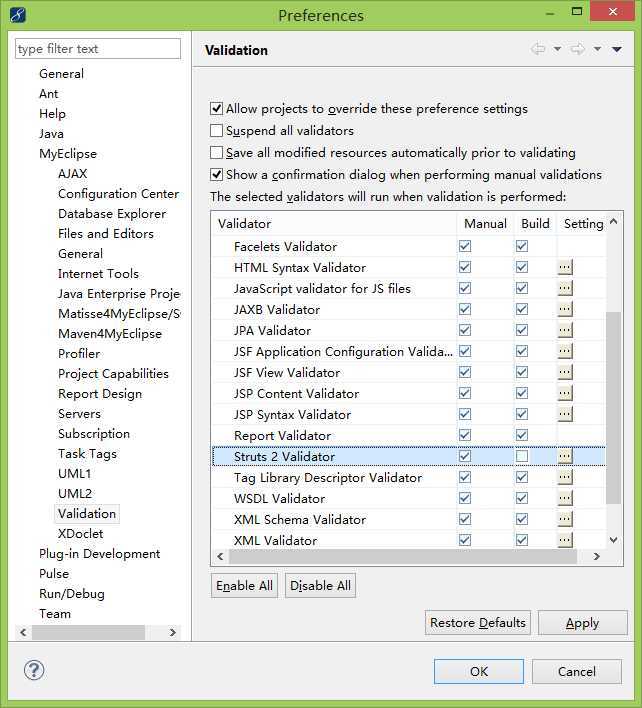Open settings for JSF Application Configuration Validator
Screen dimensions: 642x708
565,351
